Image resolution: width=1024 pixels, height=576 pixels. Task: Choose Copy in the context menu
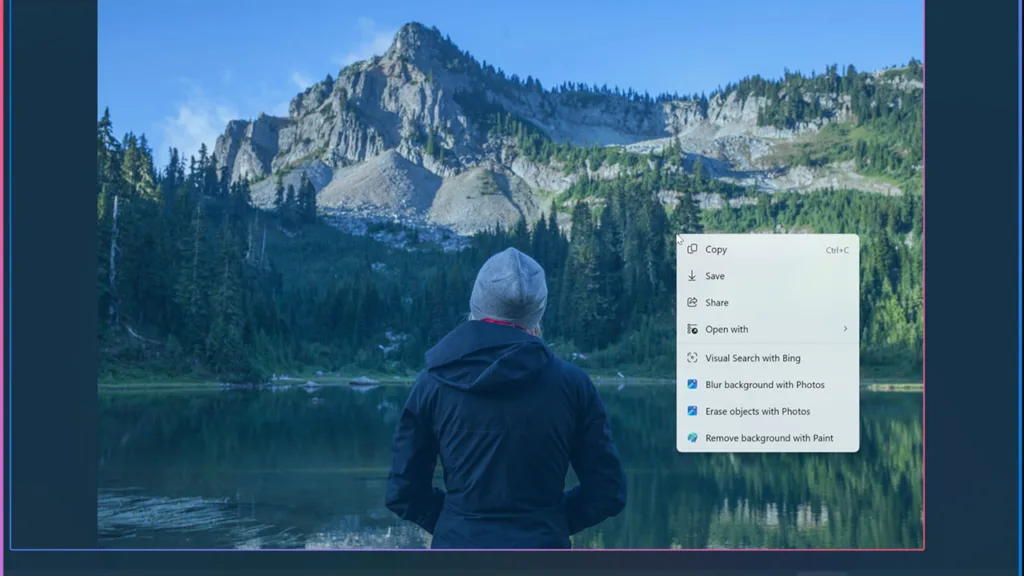pyautogui.click(x=767, y=249)
